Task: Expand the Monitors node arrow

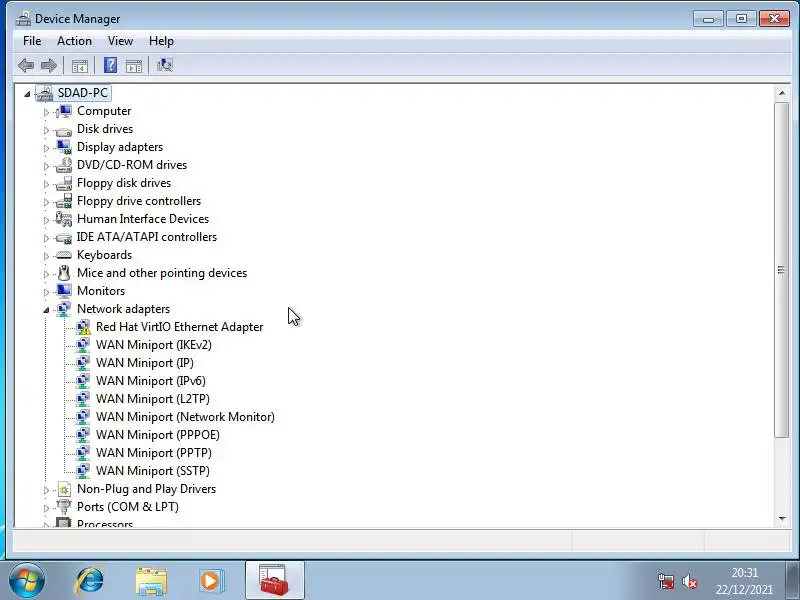Action: 46,292
